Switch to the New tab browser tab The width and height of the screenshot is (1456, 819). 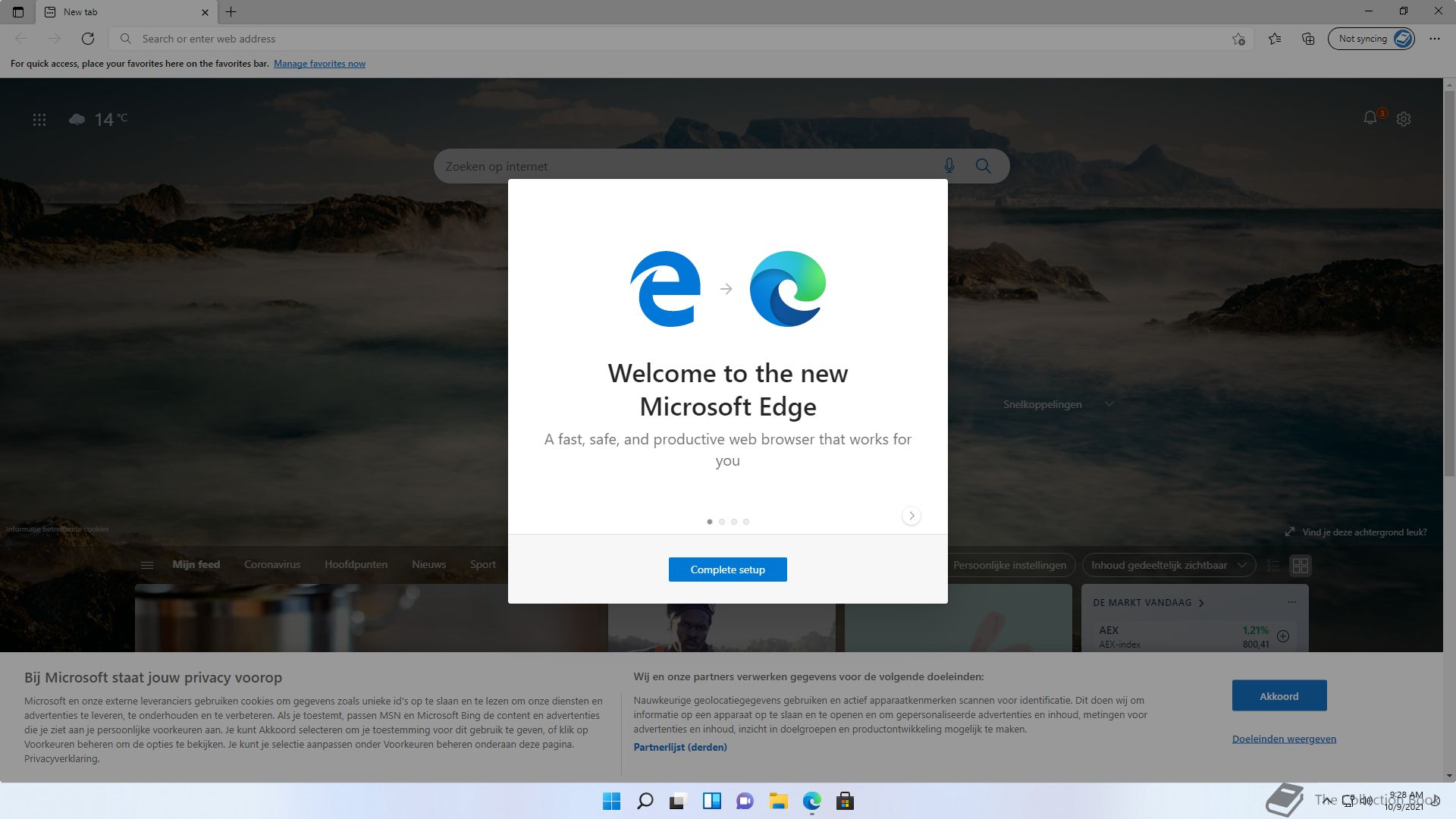tap(125, 12)
